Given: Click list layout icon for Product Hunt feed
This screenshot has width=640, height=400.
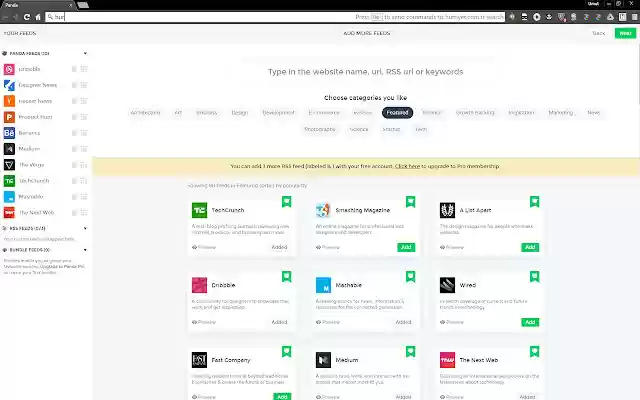Looking at the screenshot, I should (74, 117).
